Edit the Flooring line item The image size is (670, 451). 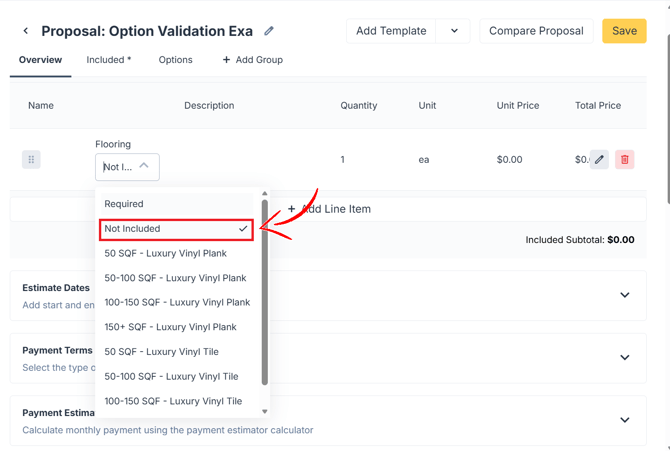tap(599, 159)
